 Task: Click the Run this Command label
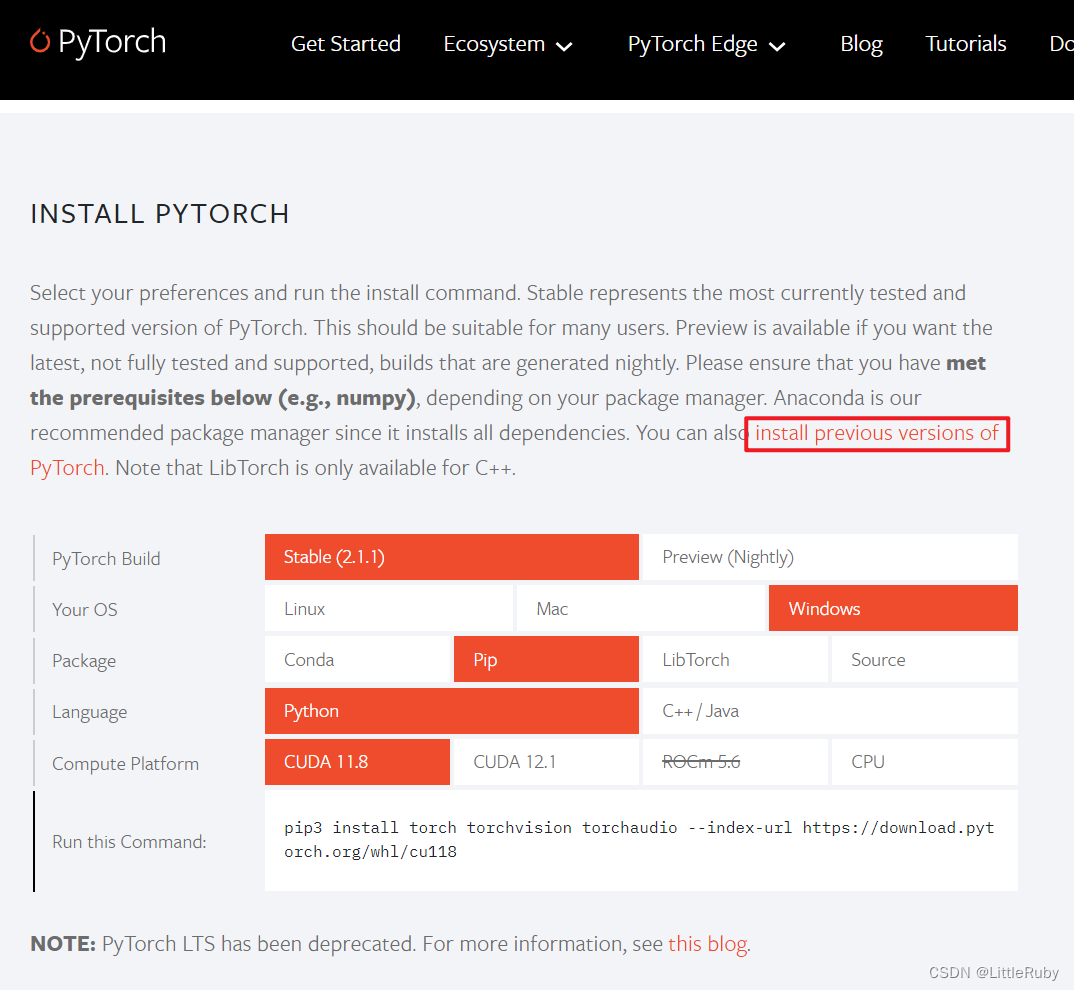[x=129, y=841]
